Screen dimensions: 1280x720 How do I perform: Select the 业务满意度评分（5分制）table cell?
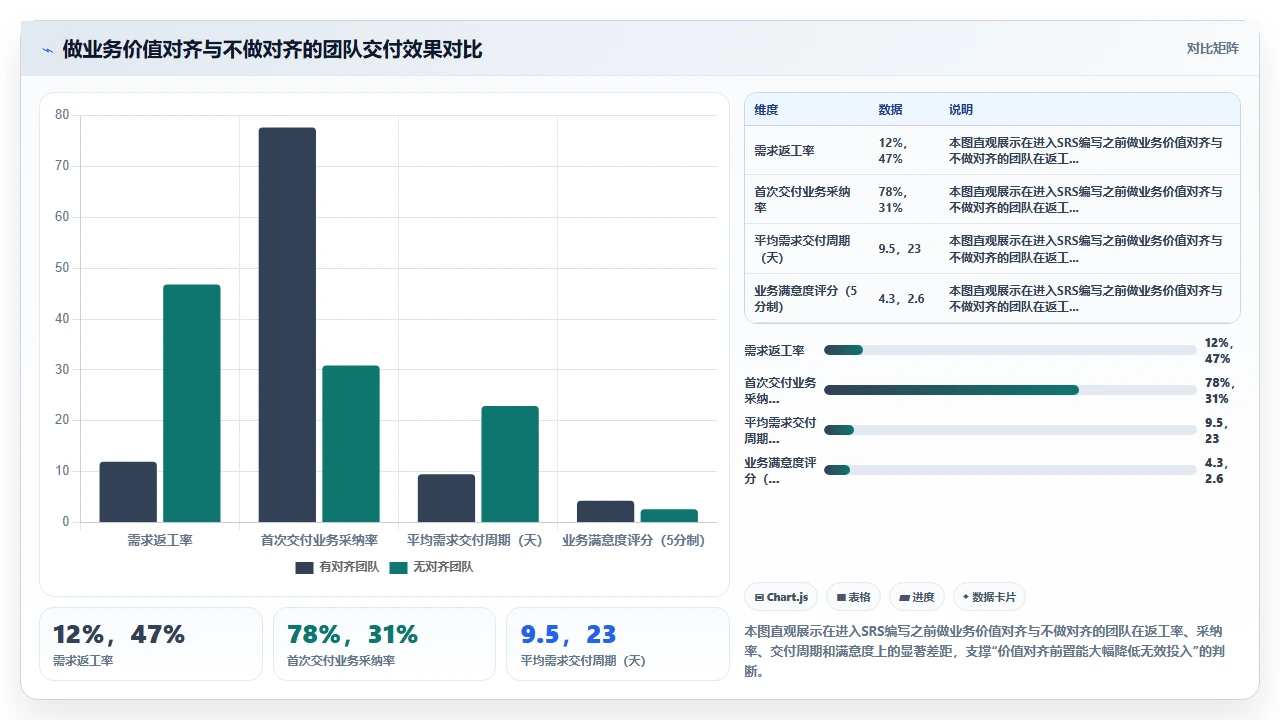point(806,298)
